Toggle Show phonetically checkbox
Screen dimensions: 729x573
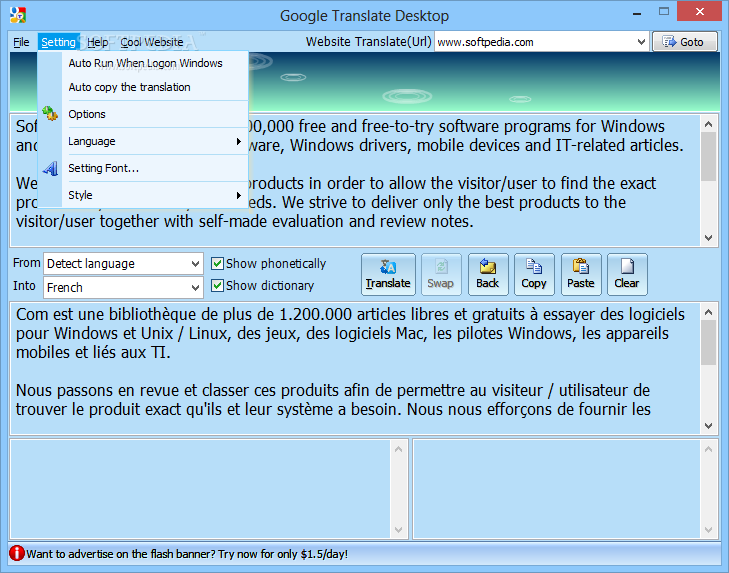coord(217,264)
